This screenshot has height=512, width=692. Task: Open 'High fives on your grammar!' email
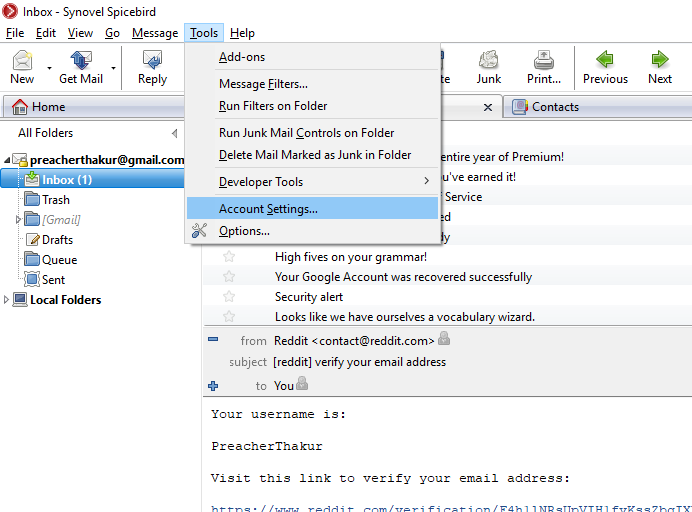tap(351, 257)
